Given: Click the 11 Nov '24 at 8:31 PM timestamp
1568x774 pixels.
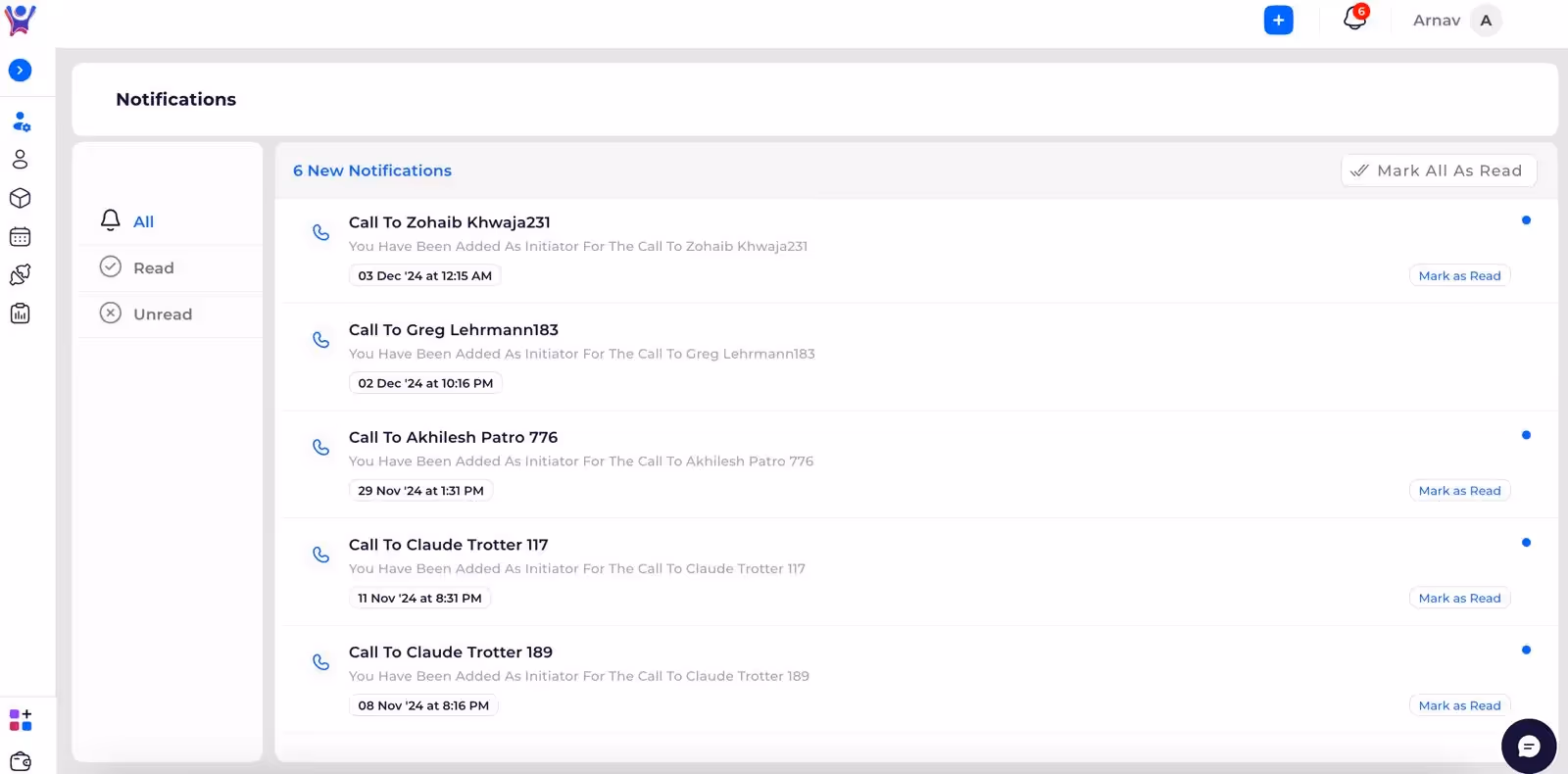Looking at the screenshot, I should click(x=419, y=598).
